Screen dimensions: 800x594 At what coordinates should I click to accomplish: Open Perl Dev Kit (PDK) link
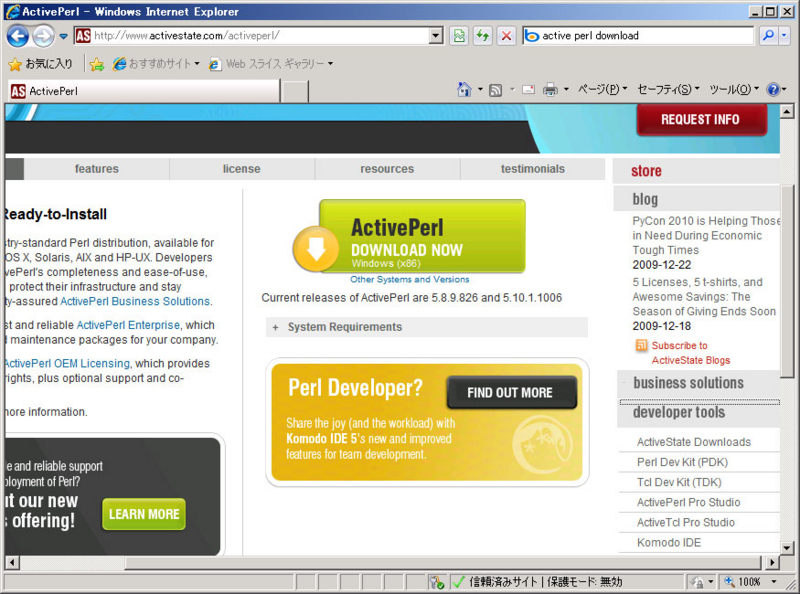click(682, 462)
